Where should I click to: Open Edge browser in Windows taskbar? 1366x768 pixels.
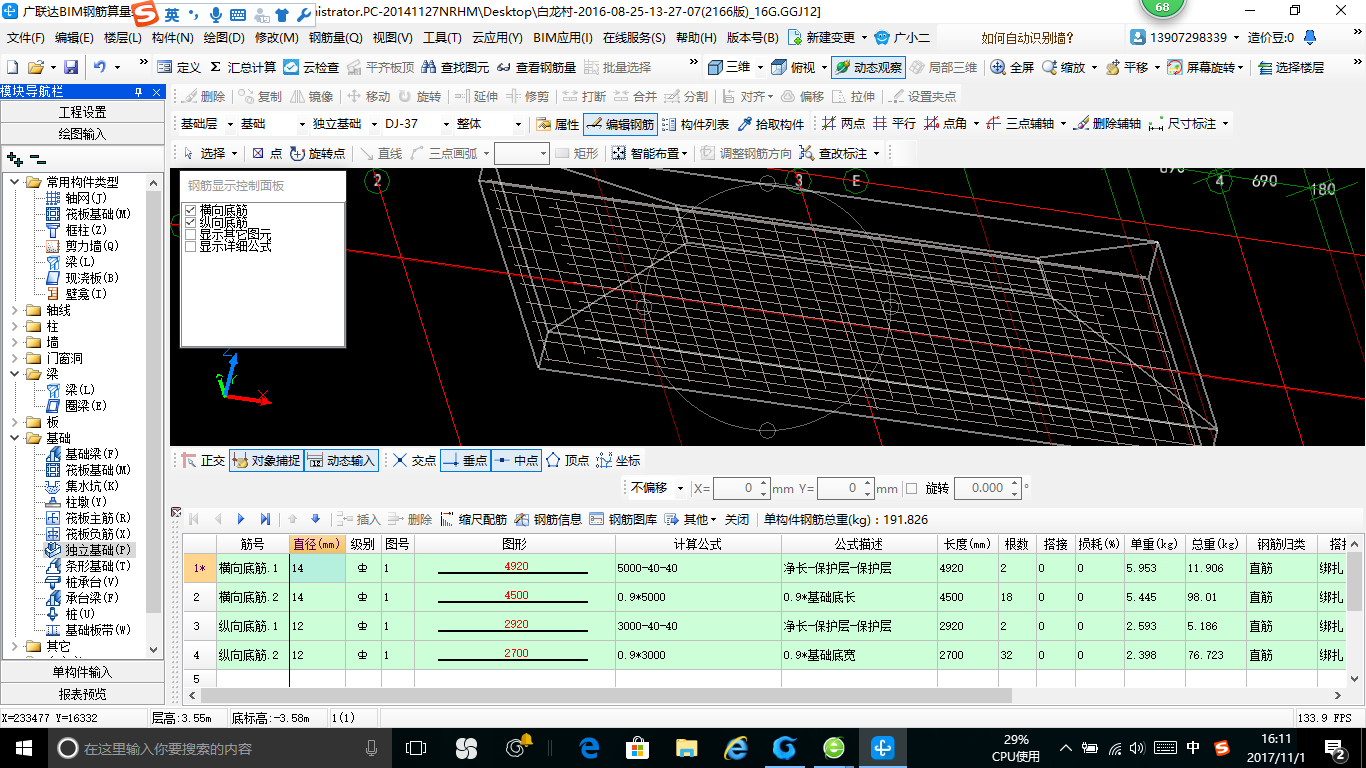coord(589,747)
